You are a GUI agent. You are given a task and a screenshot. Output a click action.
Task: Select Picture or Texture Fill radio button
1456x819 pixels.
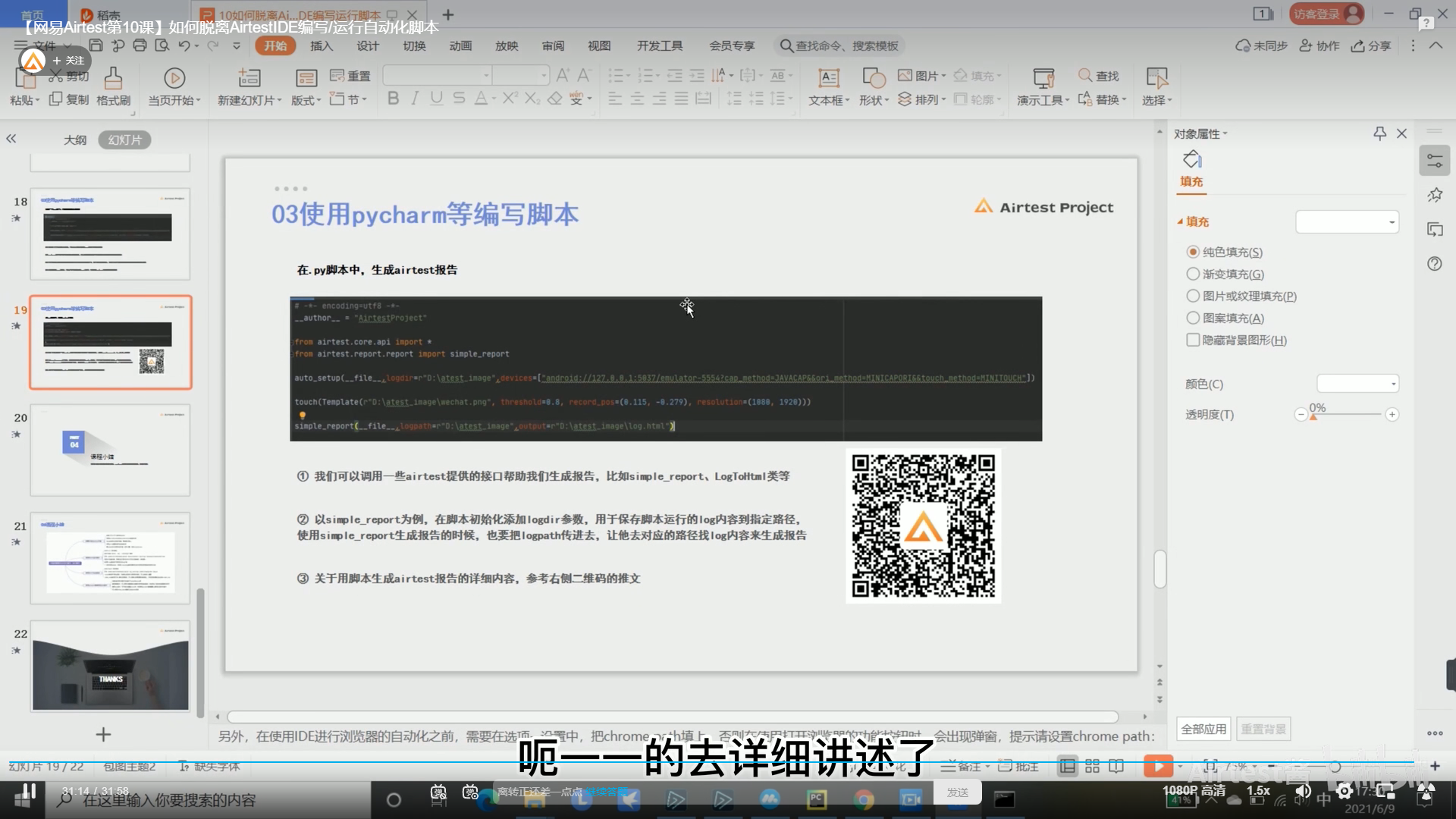point(1193,296)
